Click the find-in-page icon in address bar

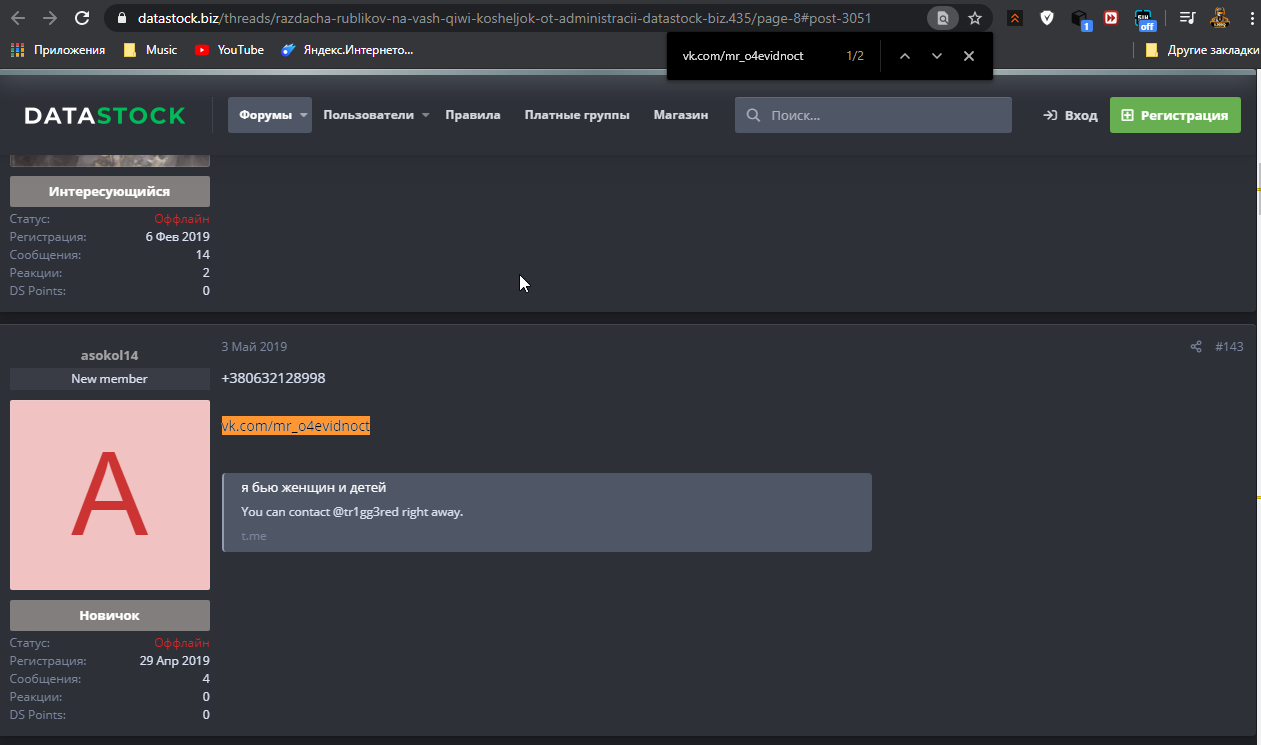(942, 18)
